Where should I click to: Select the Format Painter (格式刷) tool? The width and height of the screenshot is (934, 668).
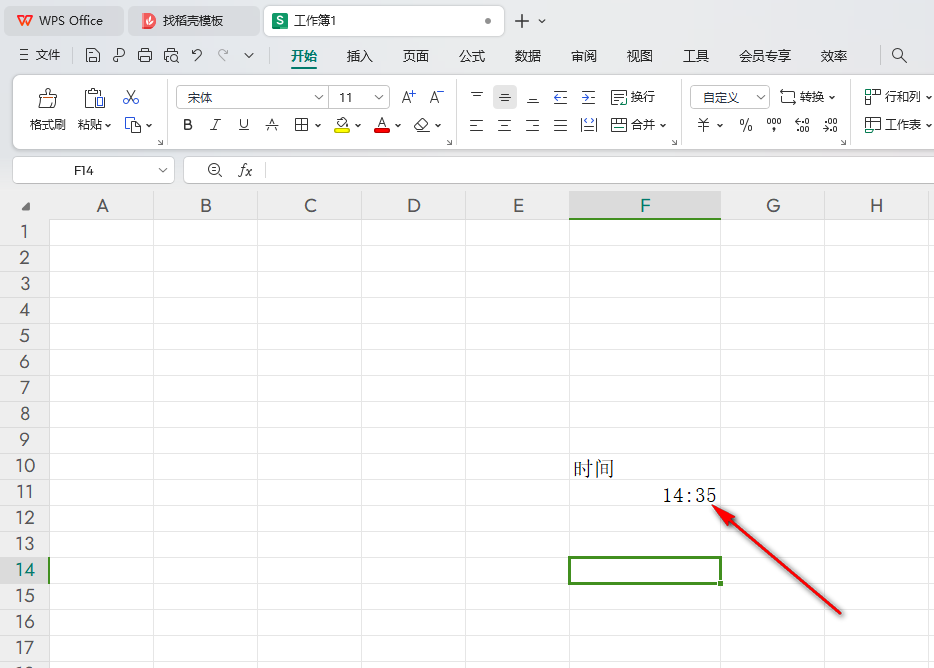pyautogui.click(x=46, y=104)
